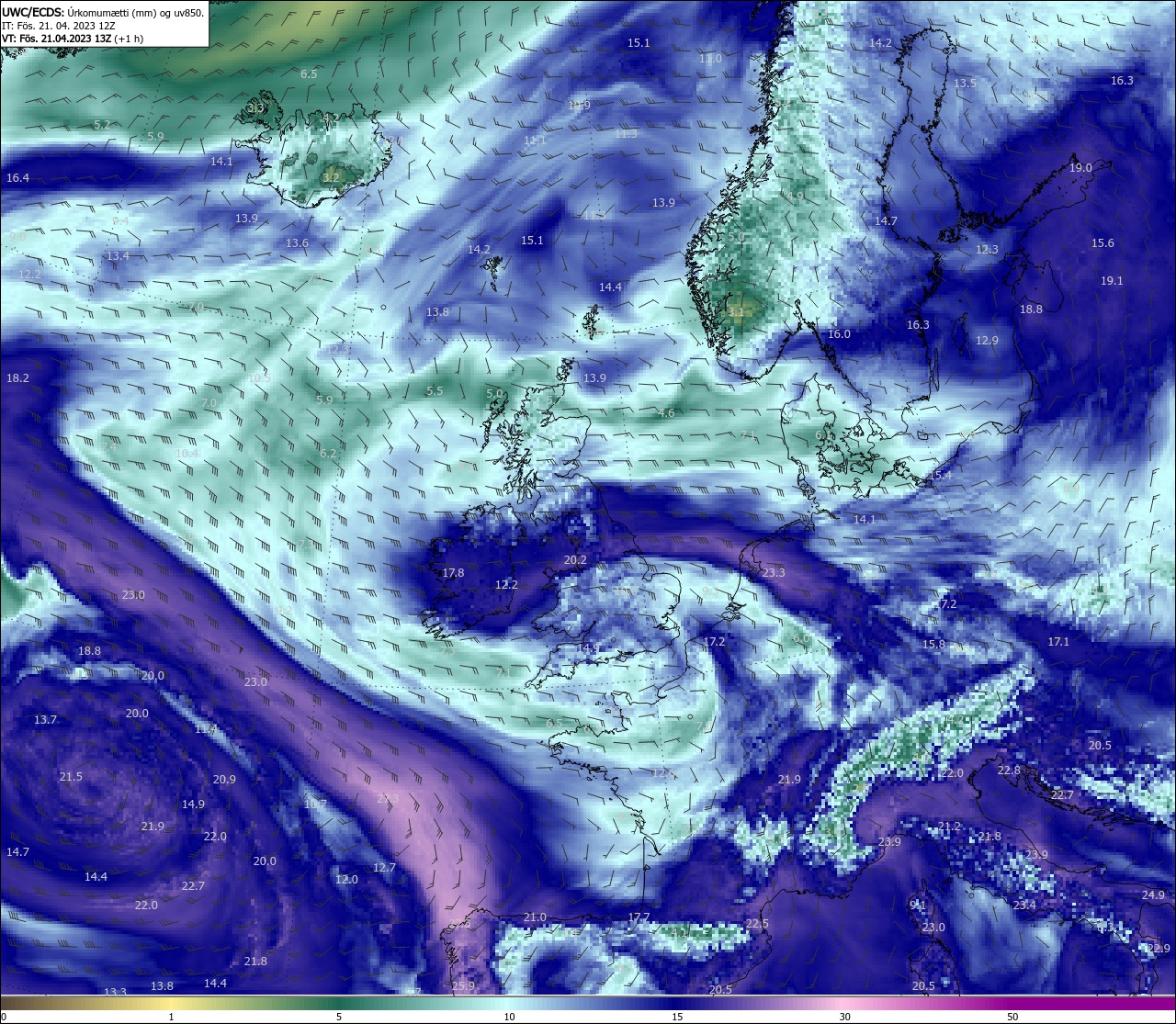Click the map value 21.2
This screenshot has height=1024, width=1176.
949,827
